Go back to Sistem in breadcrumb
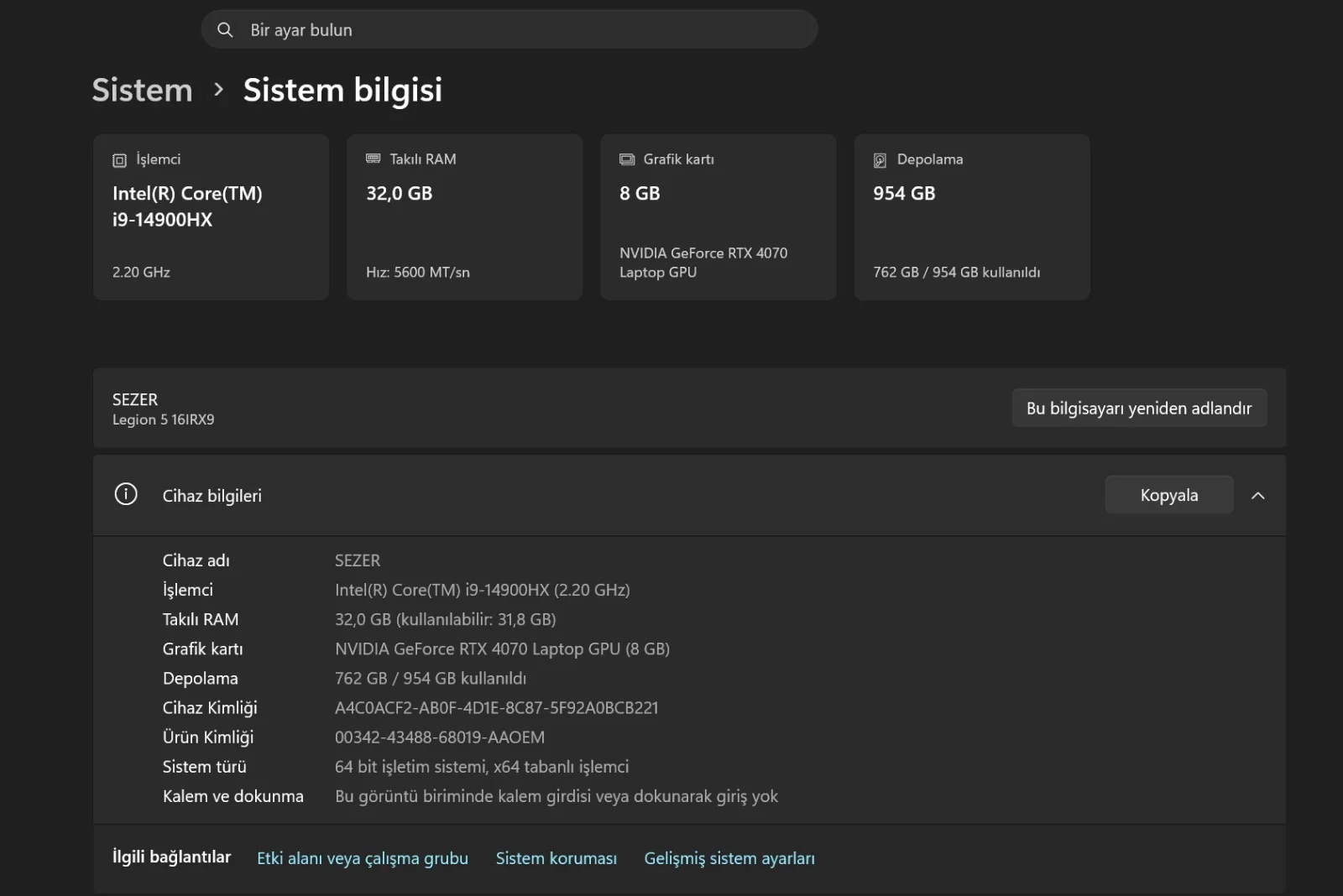The image size is (1343, 896). (x=142, y=90)
